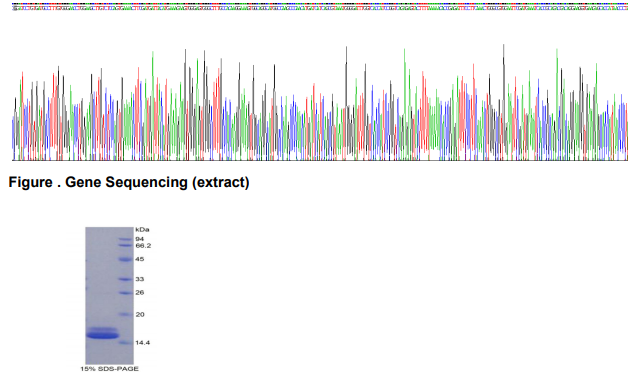Click the 20 kDa marker label
634x380 pixels.
(x=140, y=314)
